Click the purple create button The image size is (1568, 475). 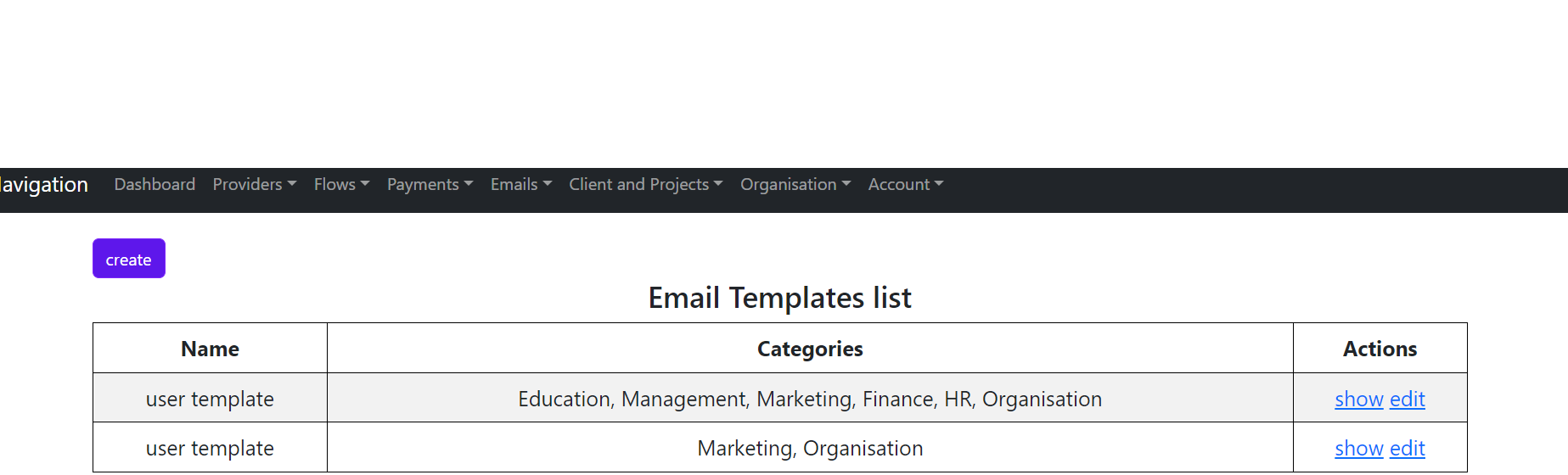click(x=129, y=259)
